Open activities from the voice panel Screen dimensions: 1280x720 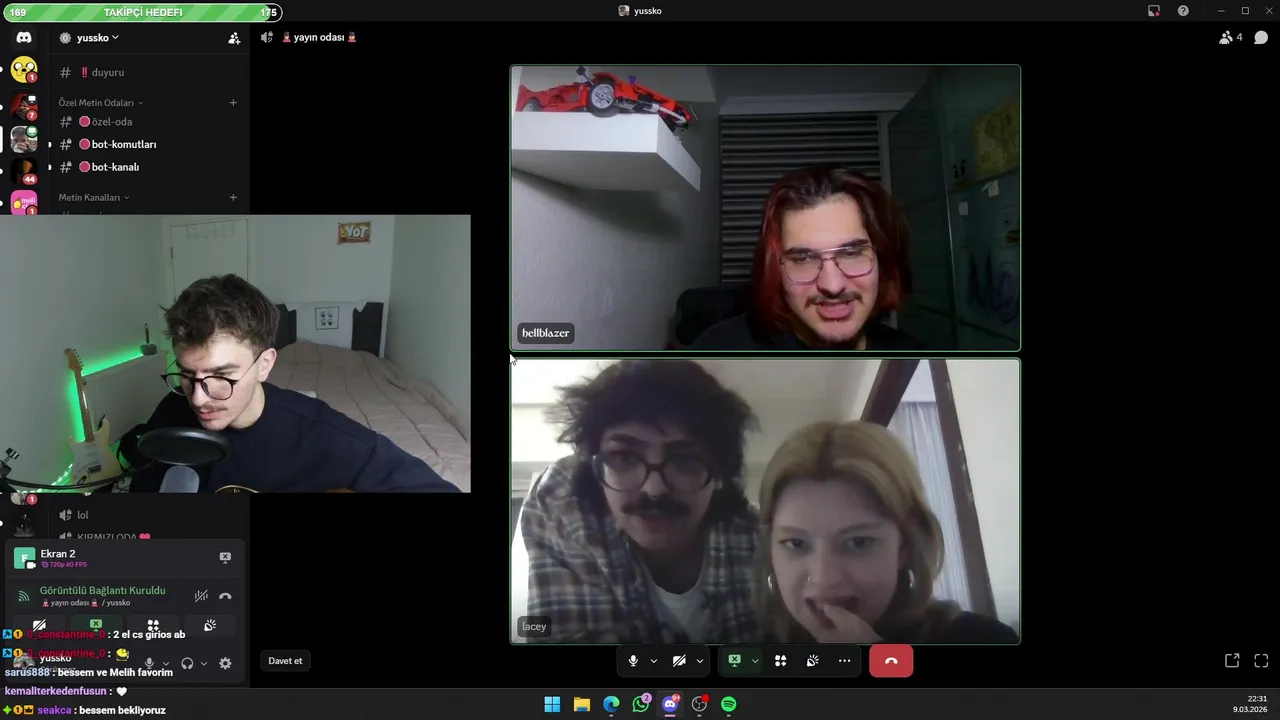click(153, 625)
